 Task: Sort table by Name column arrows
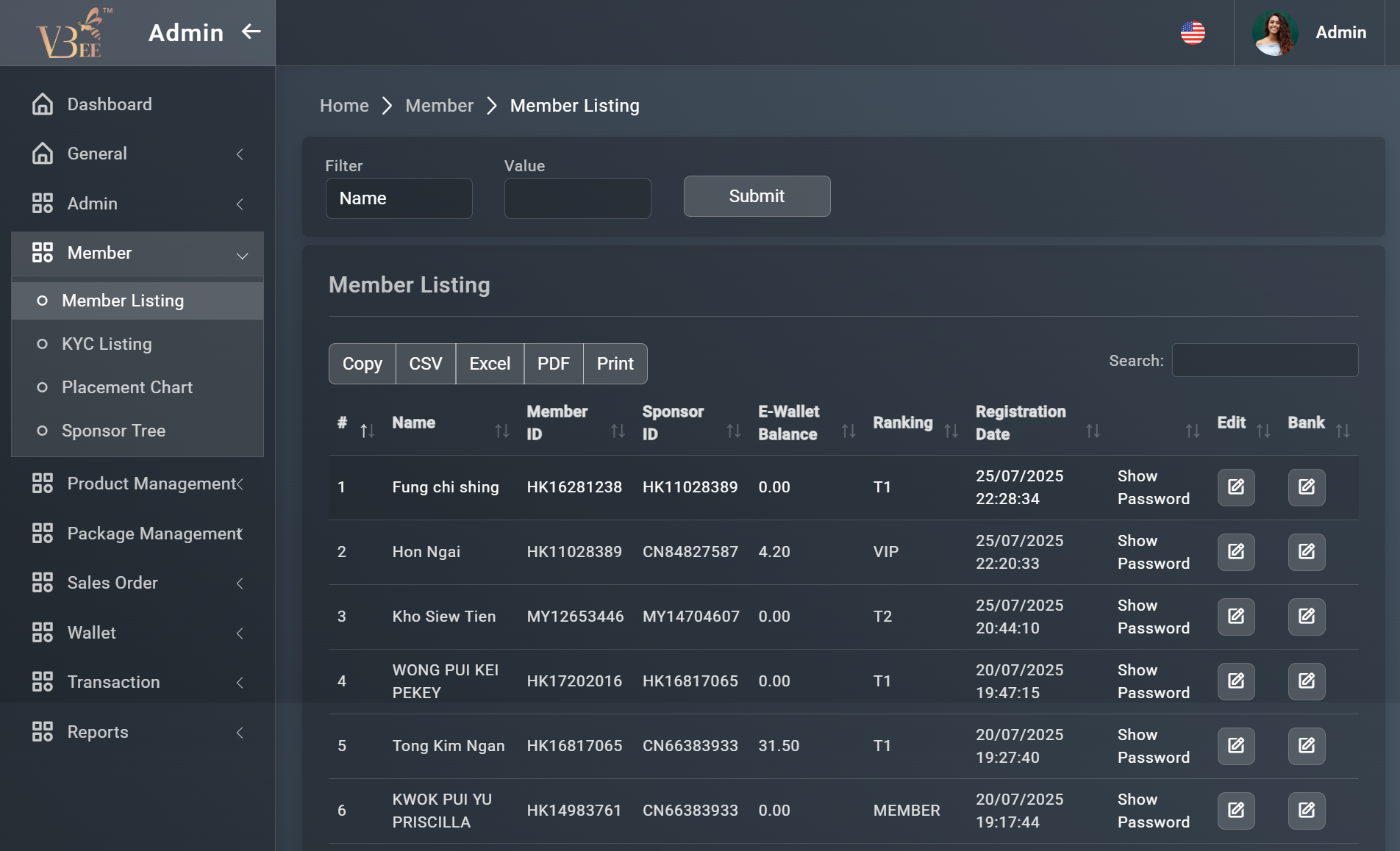pyautogui.click(x=501, y=431)
